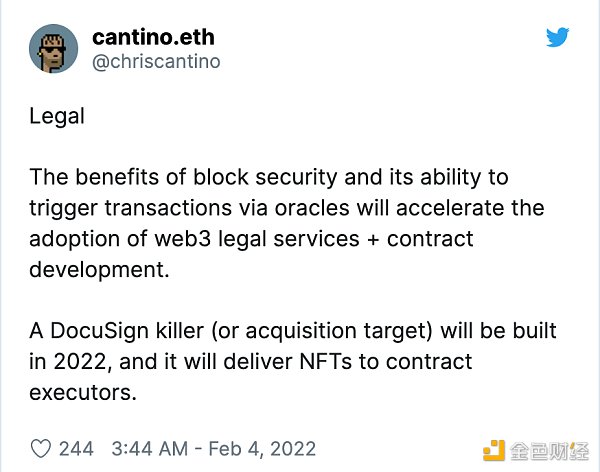Click the yellow watermark logo icon
The width and height of the screenshot is (600, 472).
coord(494,451)
